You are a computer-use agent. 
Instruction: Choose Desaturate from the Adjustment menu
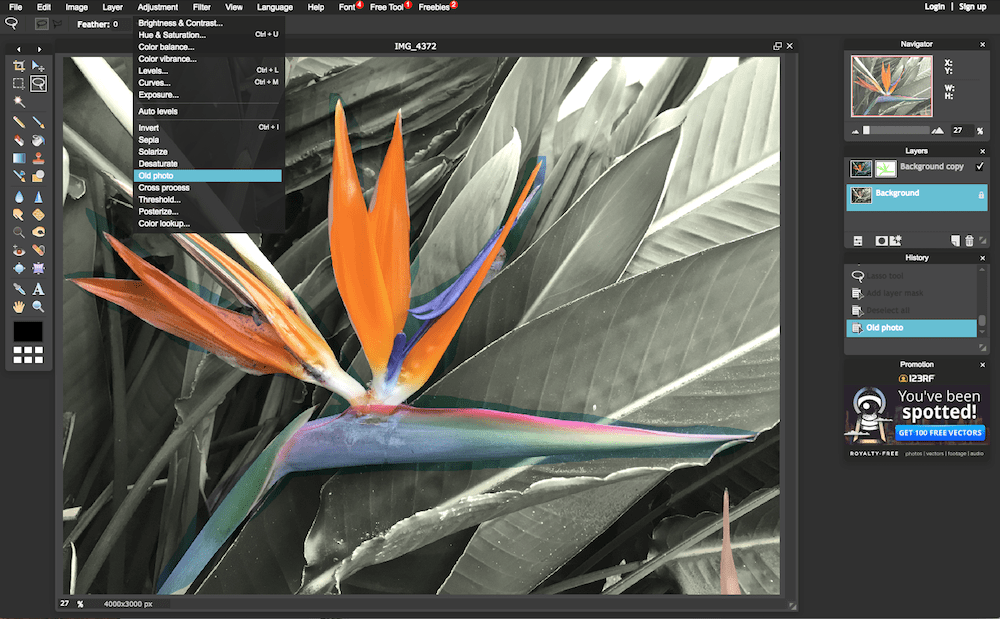158,164
